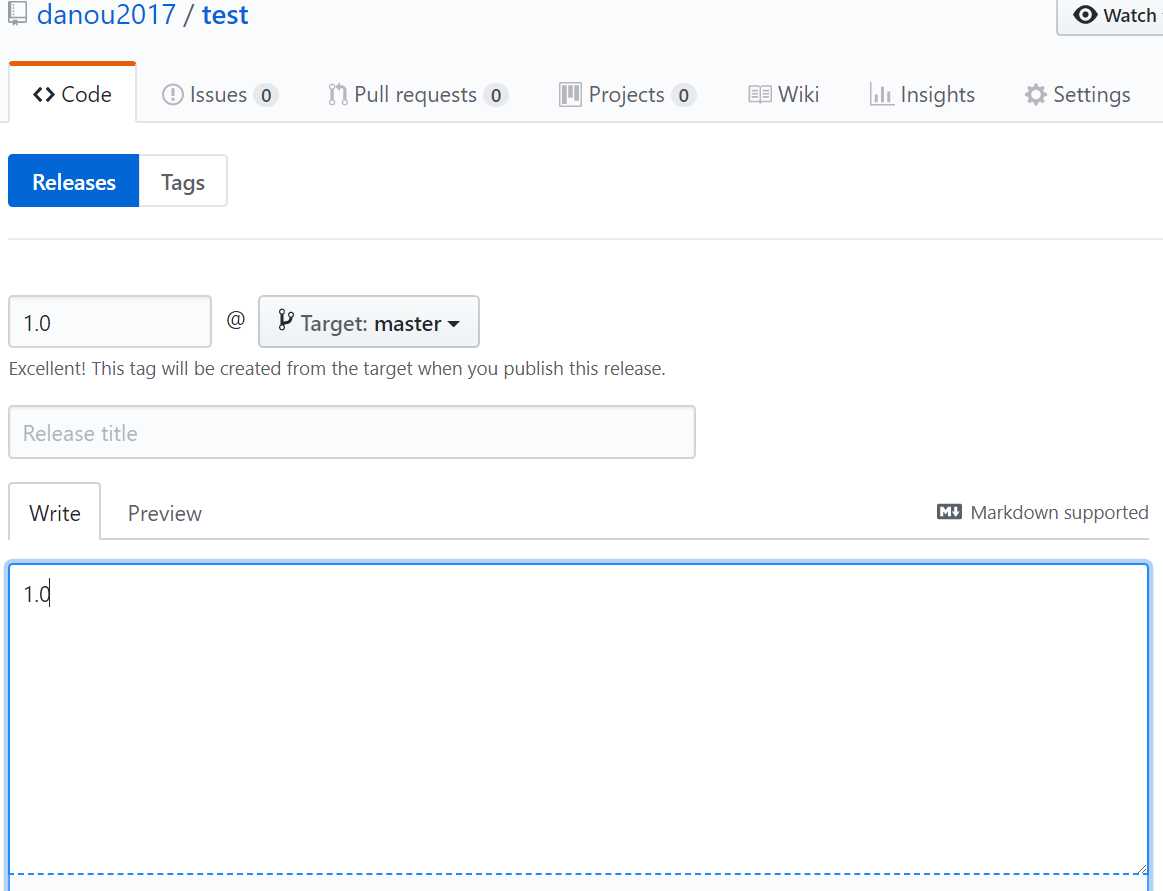Switch to the Preview tab
This screenshot has width=1163, height=891.
[x=165, y=513]
